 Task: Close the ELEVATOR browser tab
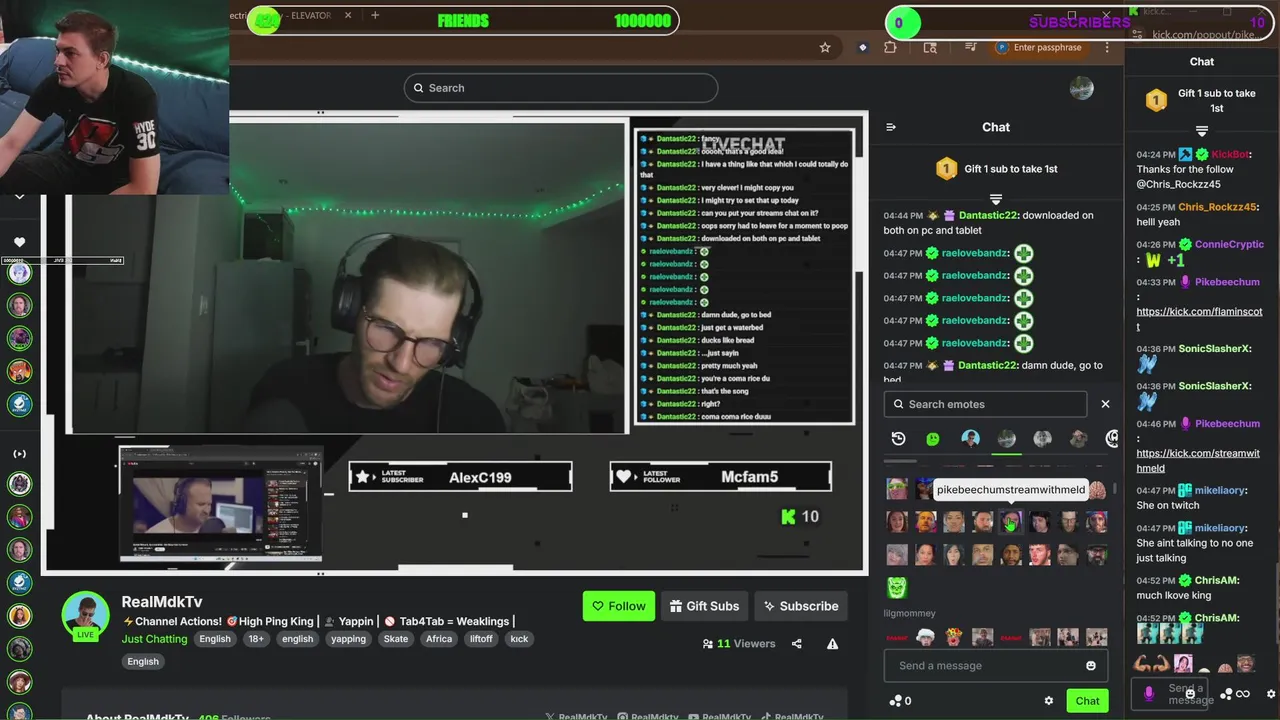pos(349,15)
